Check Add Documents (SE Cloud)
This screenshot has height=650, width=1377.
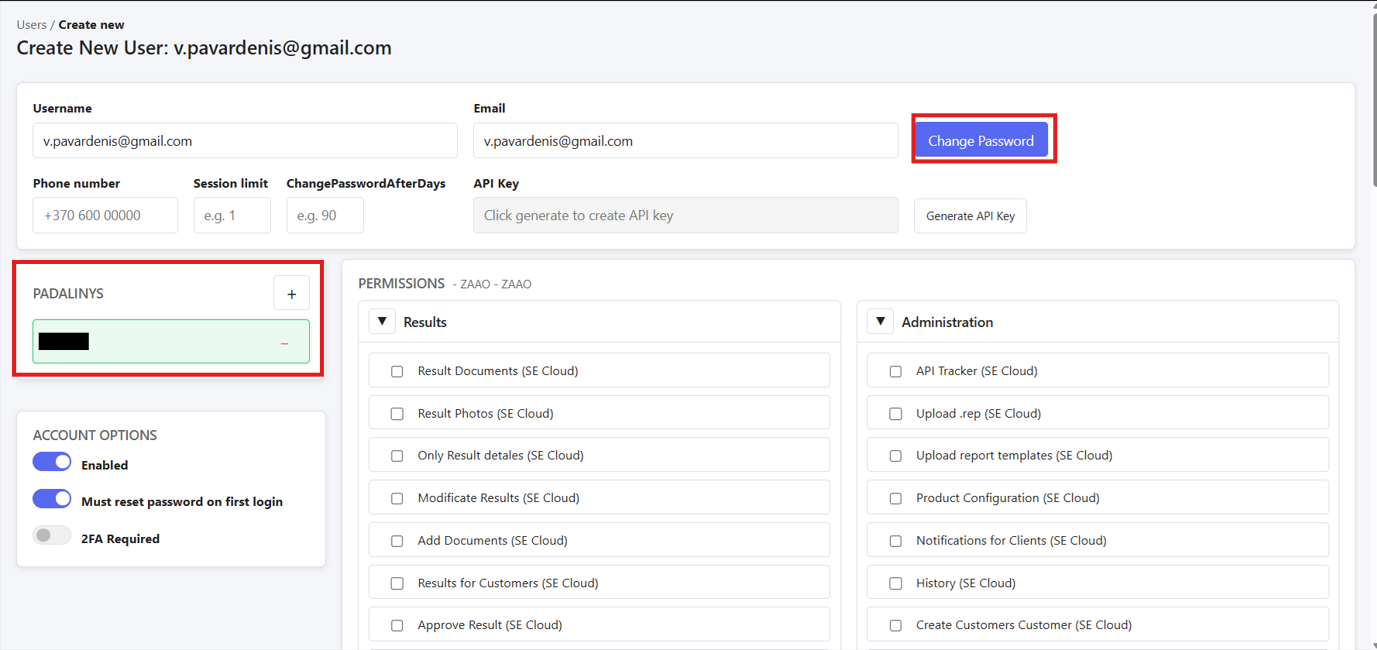(x=397, y=541)
